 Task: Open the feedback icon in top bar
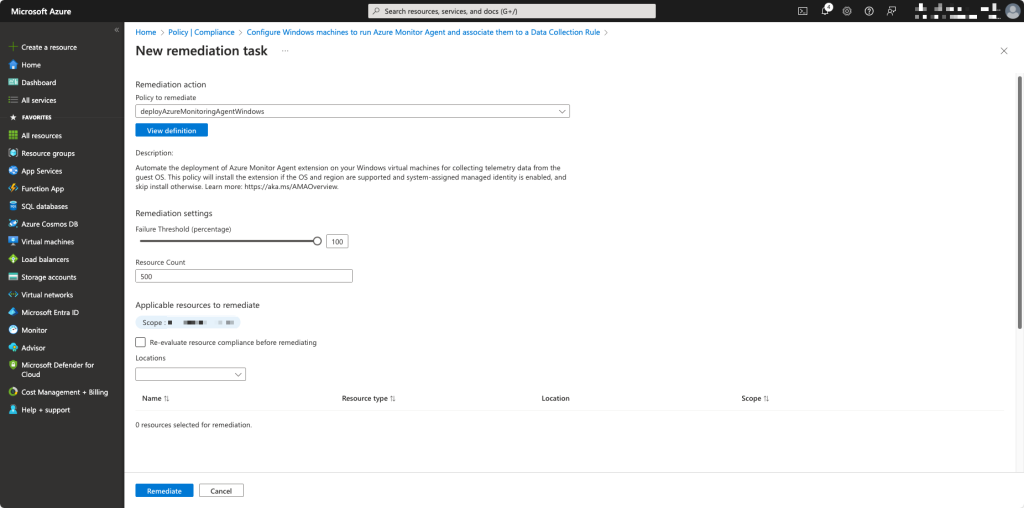point(891,11)
